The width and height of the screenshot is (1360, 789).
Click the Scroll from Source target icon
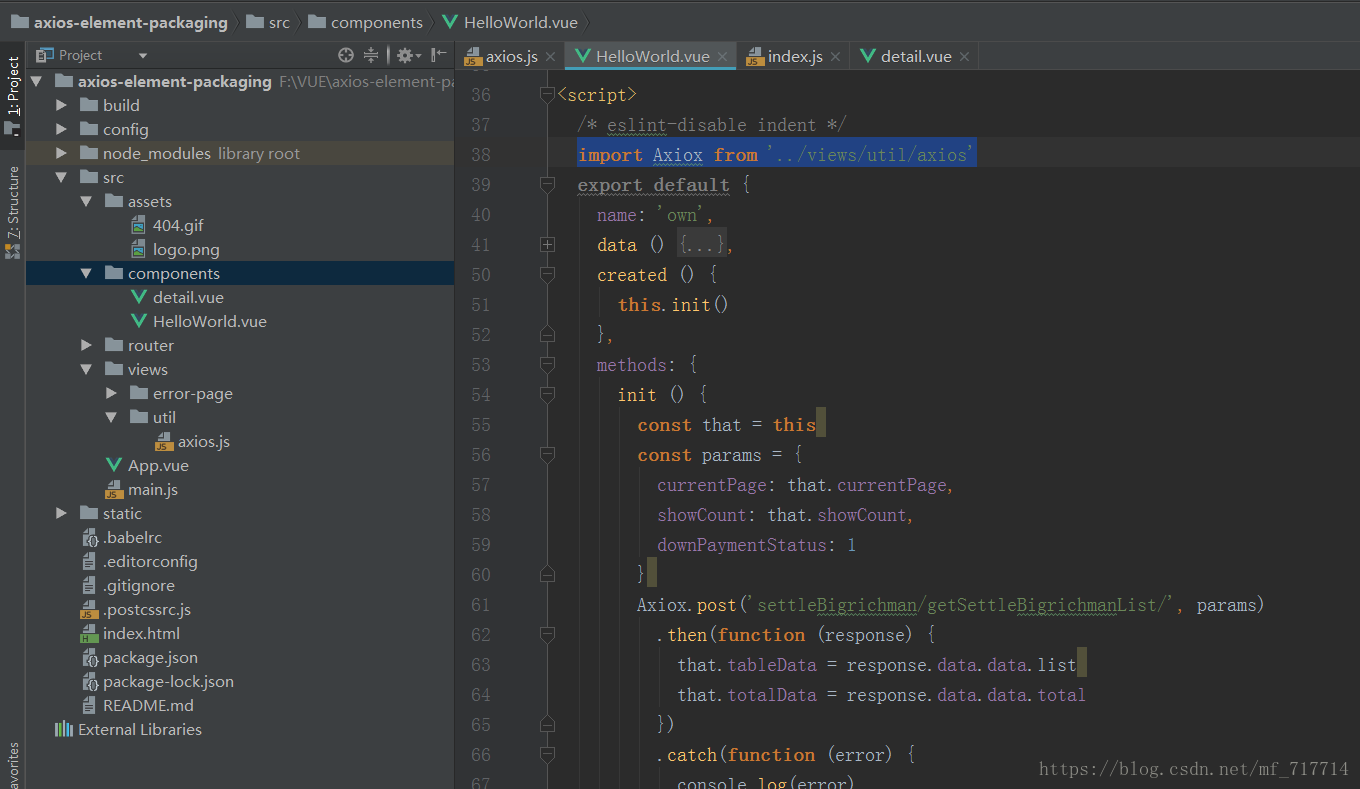(346, 55)
